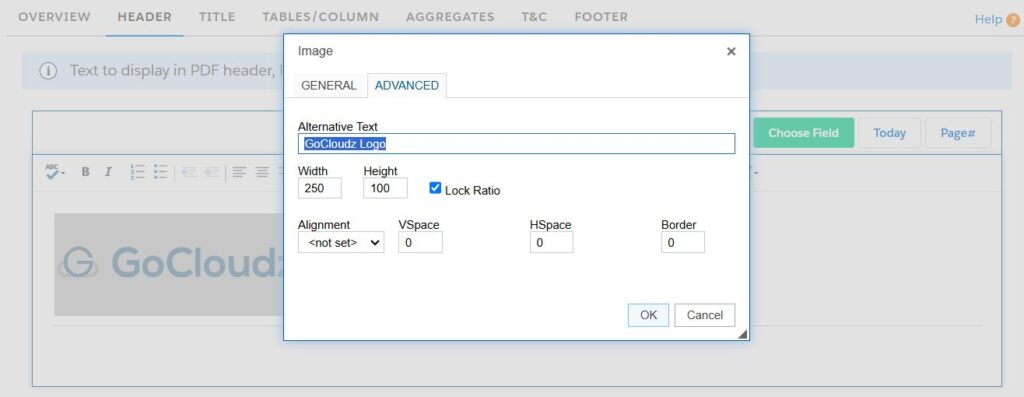Click the Alternative Text input field
Image resolution: width=1024 pixels, height=397 pixels.
(x=517, y=144)
